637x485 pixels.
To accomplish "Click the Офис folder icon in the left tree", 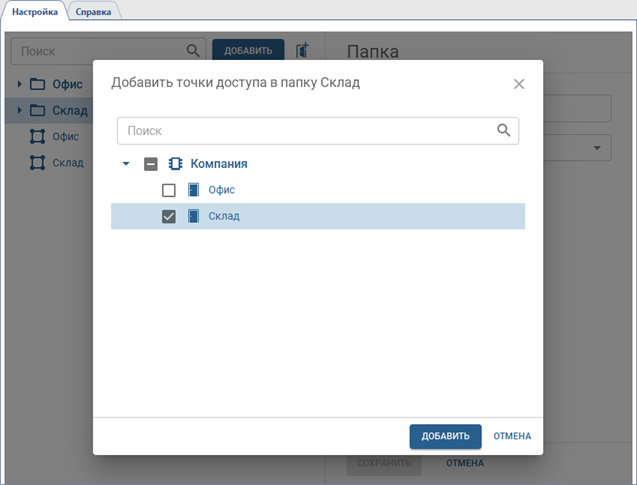I will click(37, 84).
